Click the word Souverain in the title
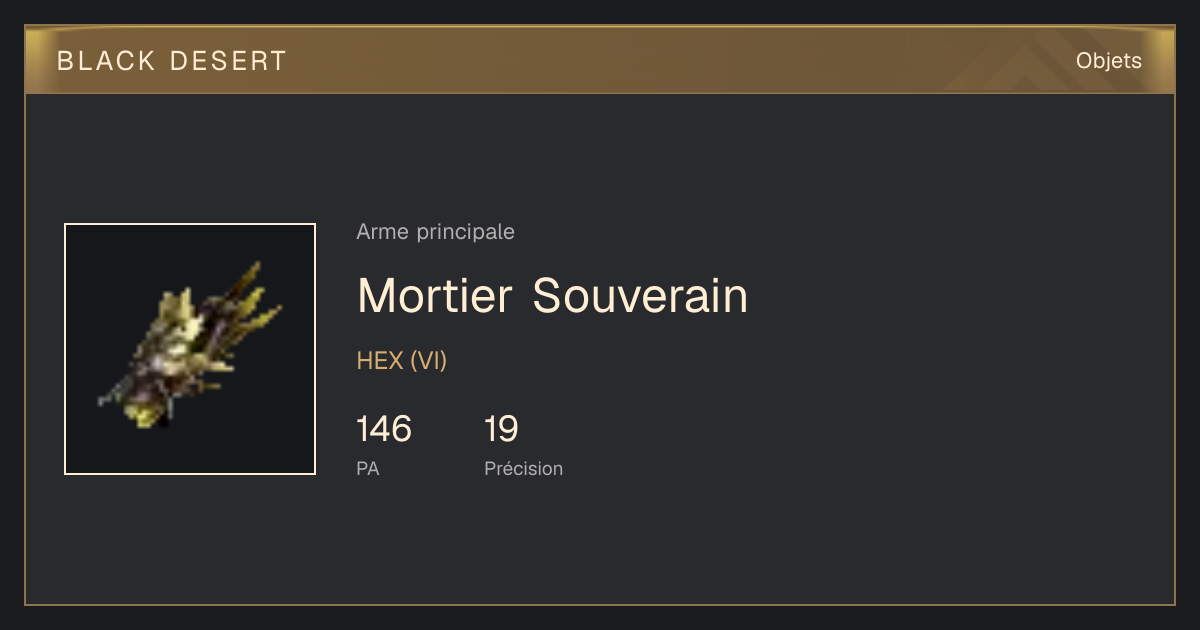This screenshot has height=630, width=1200. 640,295
